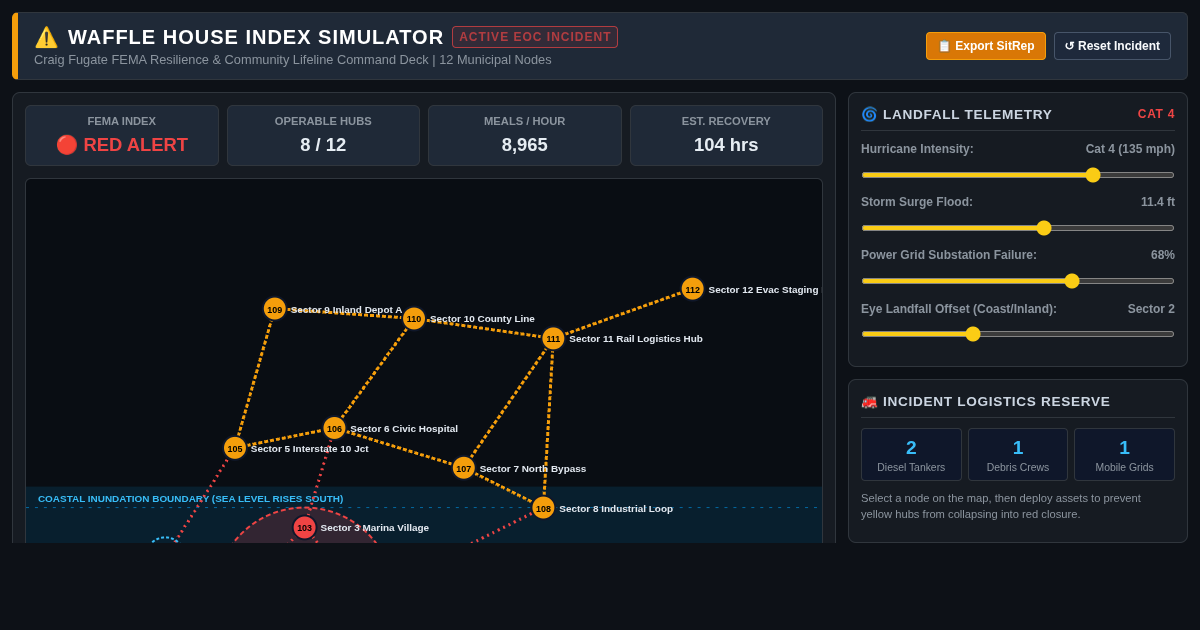The height and width of the screenshot is (630, 1200).
Task: Adjust the Storm Surge Flood slider
Action: click(1018, 228)
